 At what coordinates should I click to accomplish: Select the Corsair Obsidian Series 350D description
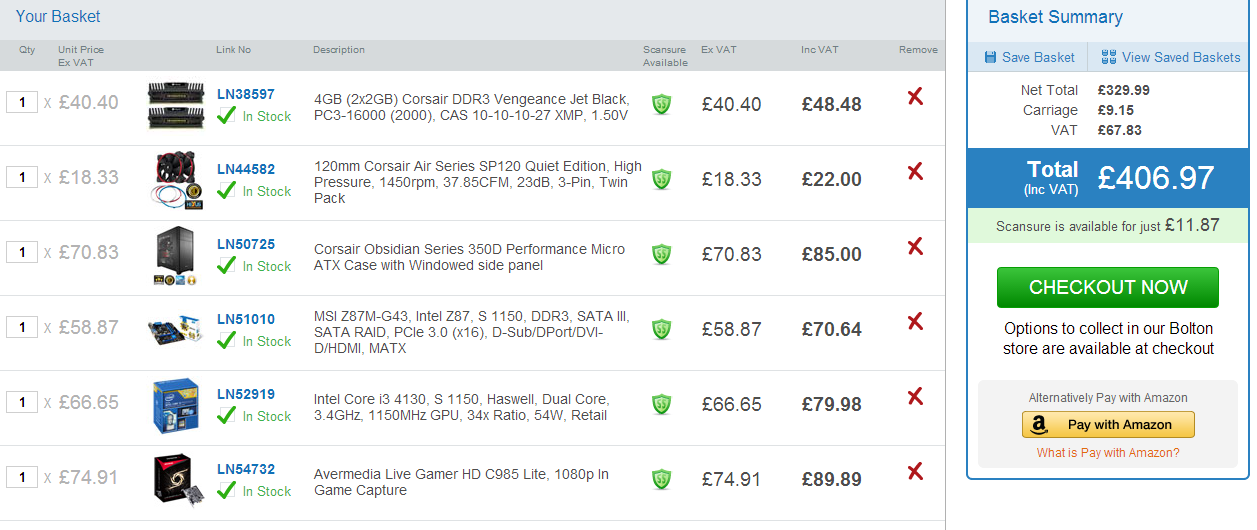tap(469, 257)
